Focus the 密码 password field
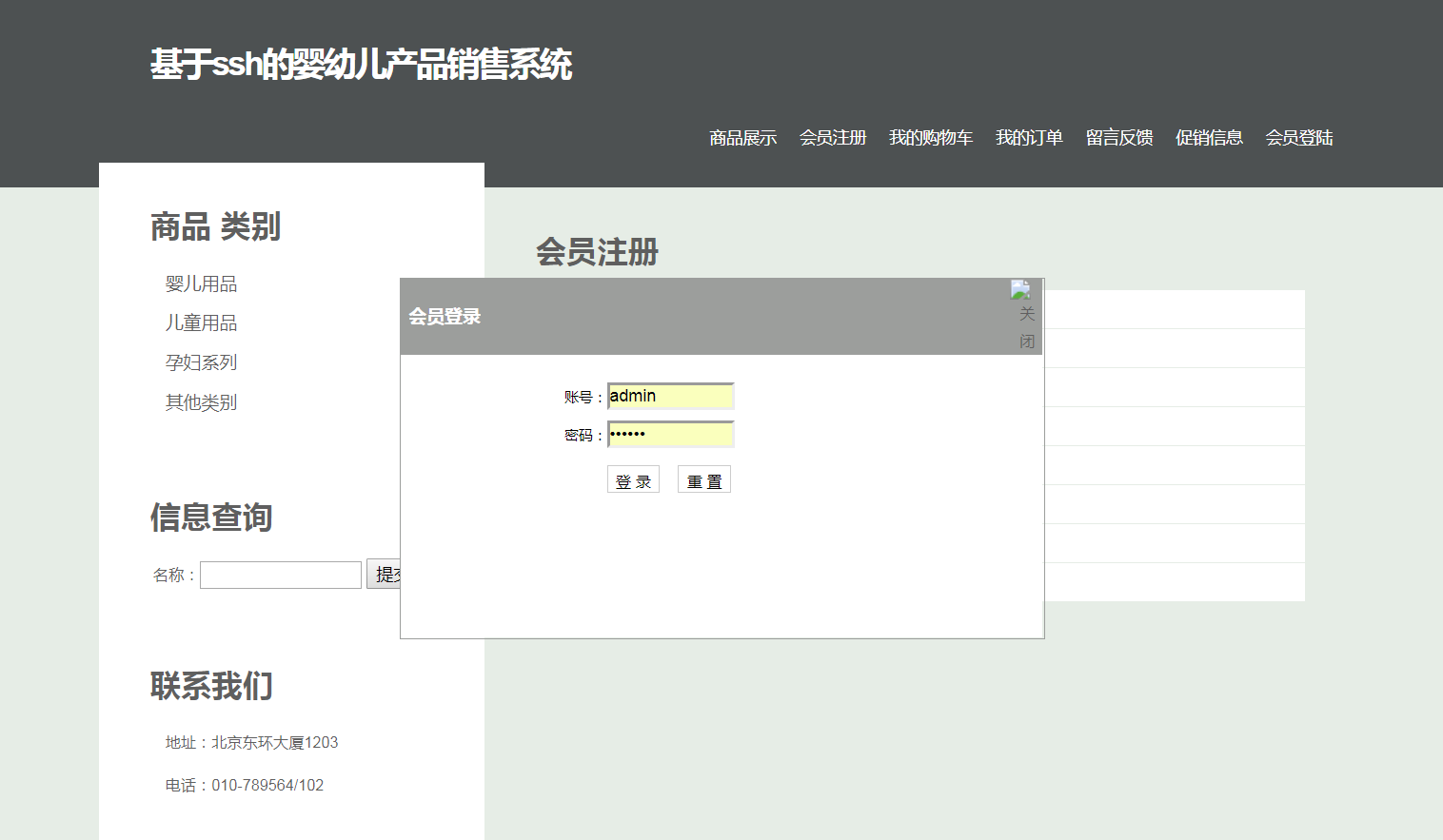 [x=671, y=434]
